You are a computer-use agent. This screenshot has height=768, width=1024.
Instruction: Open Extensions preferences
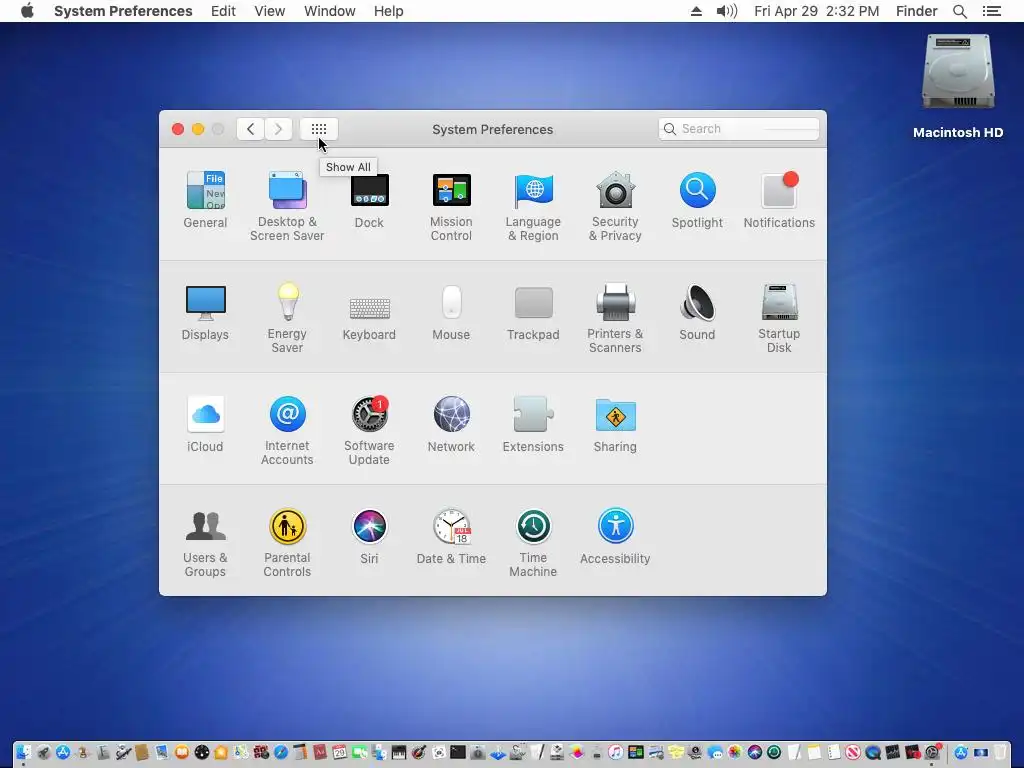pos(533,424)
